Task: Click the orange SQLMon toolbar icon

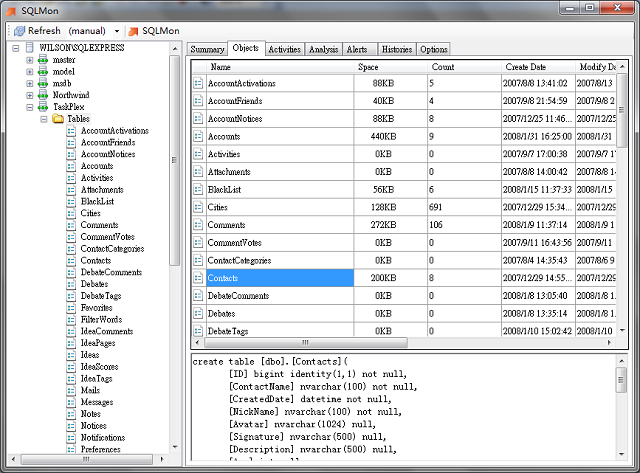Action: click(x=132, y=31)
